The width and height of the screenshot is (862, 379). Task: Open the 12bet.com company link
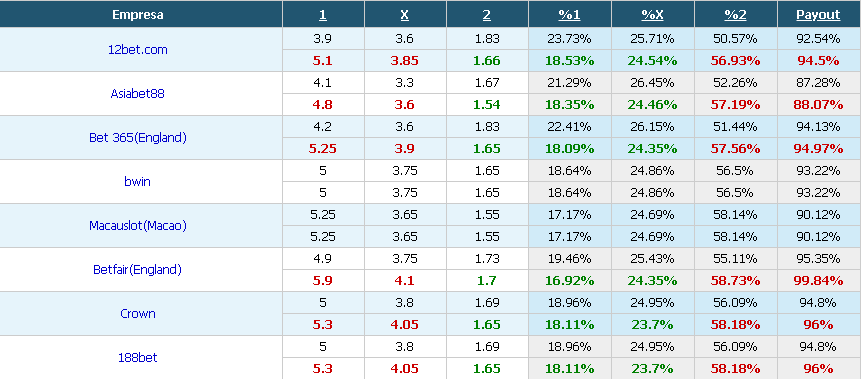137,50
